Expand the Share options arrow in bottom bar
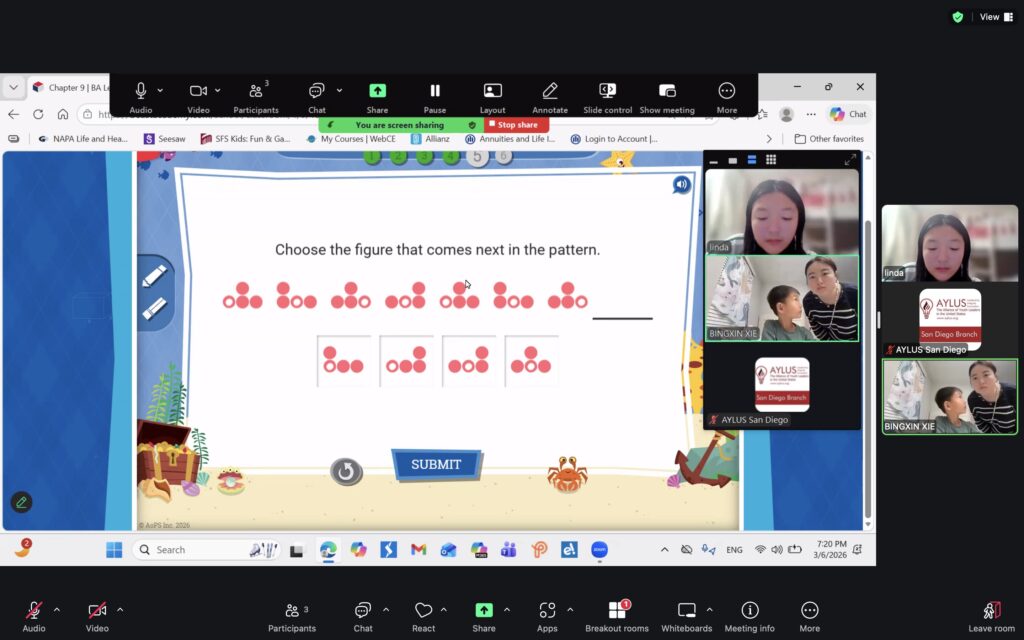The width and height of the screenshot is (1024, 640). (507, 609)
